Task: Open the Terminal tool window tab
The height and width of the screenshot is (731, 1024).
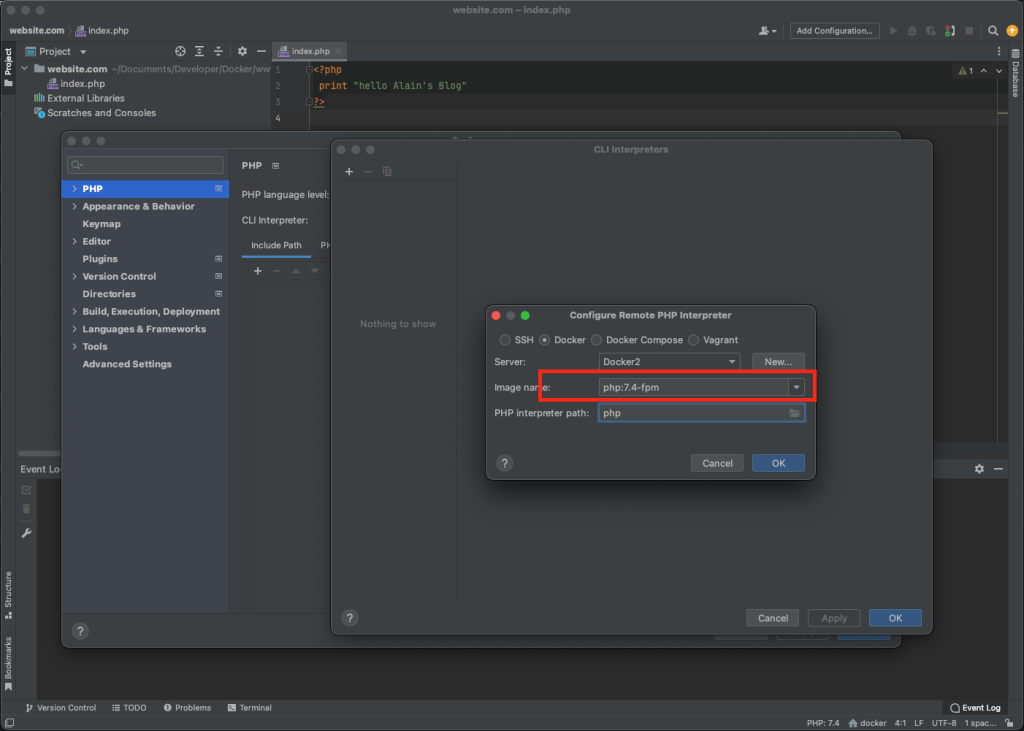Action: [249, 707]
